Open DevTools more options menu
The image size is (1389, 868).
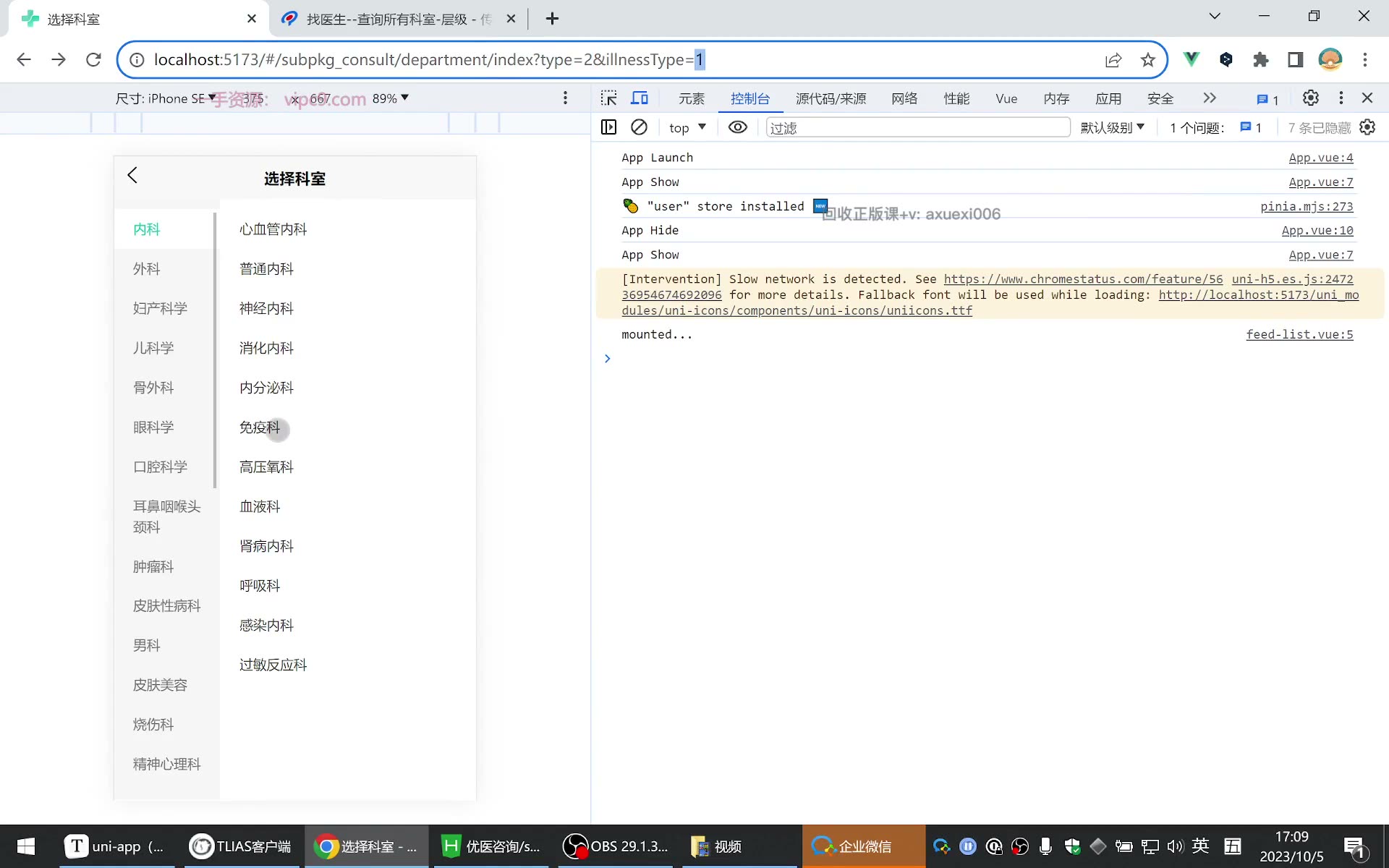pos(1341,98)
